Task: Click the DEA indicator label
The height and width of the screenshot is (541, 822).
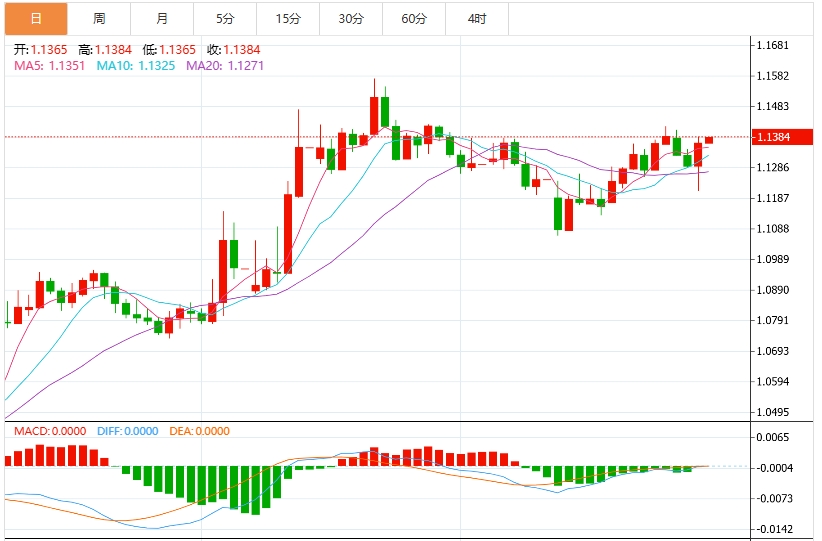Action: click(200, 431)
